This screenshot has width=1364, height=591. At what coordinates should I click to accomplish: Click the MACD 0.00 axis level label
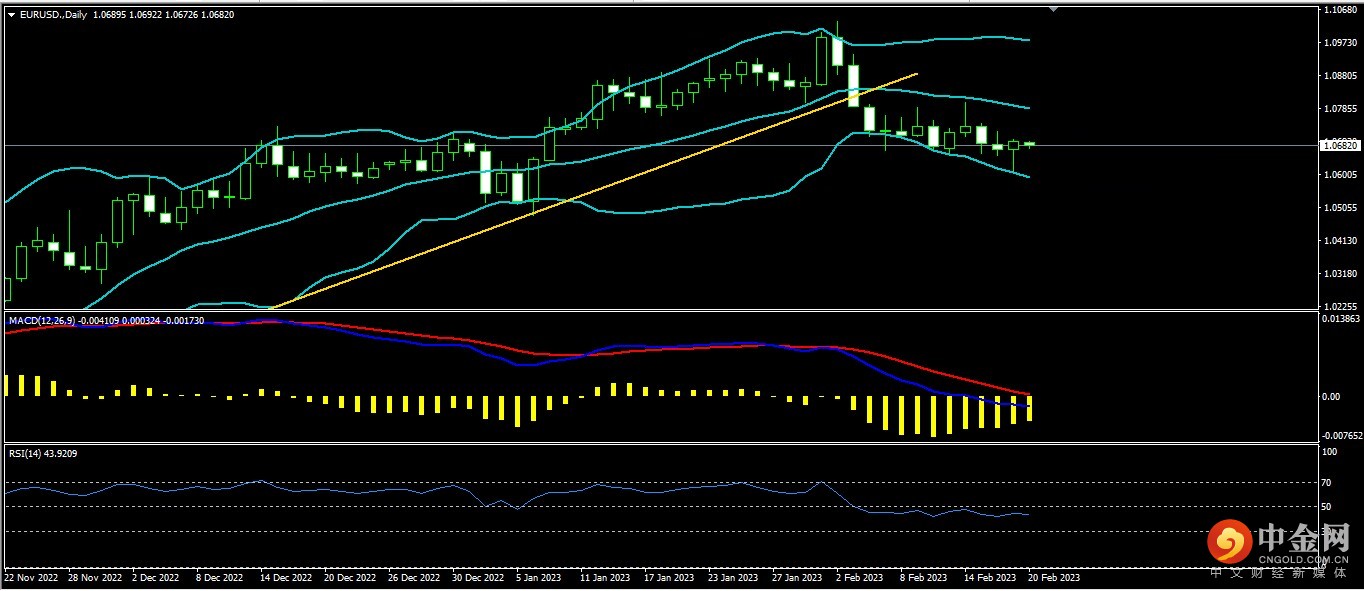[1331, 397]
